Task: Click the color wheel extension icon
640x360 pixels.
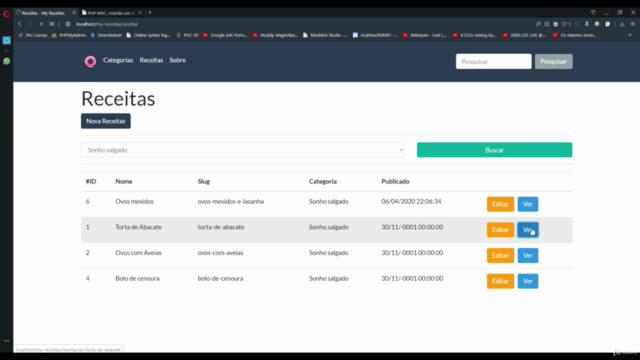Action: (x=597, y=24)
